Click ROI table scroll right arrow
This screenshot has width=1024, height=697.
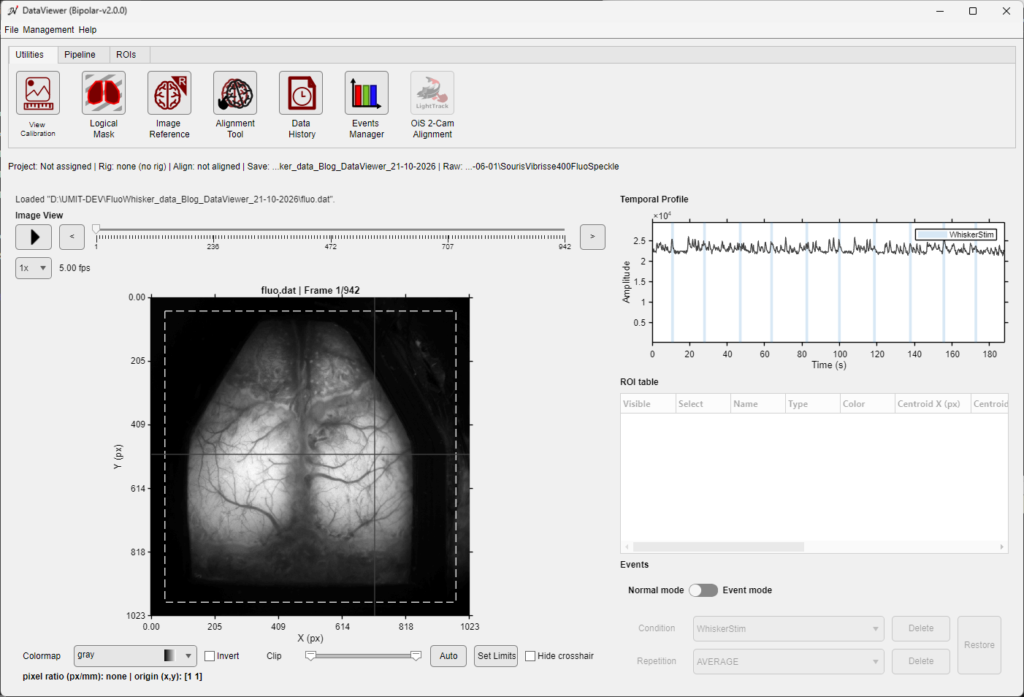click(x=1002, y=547)
